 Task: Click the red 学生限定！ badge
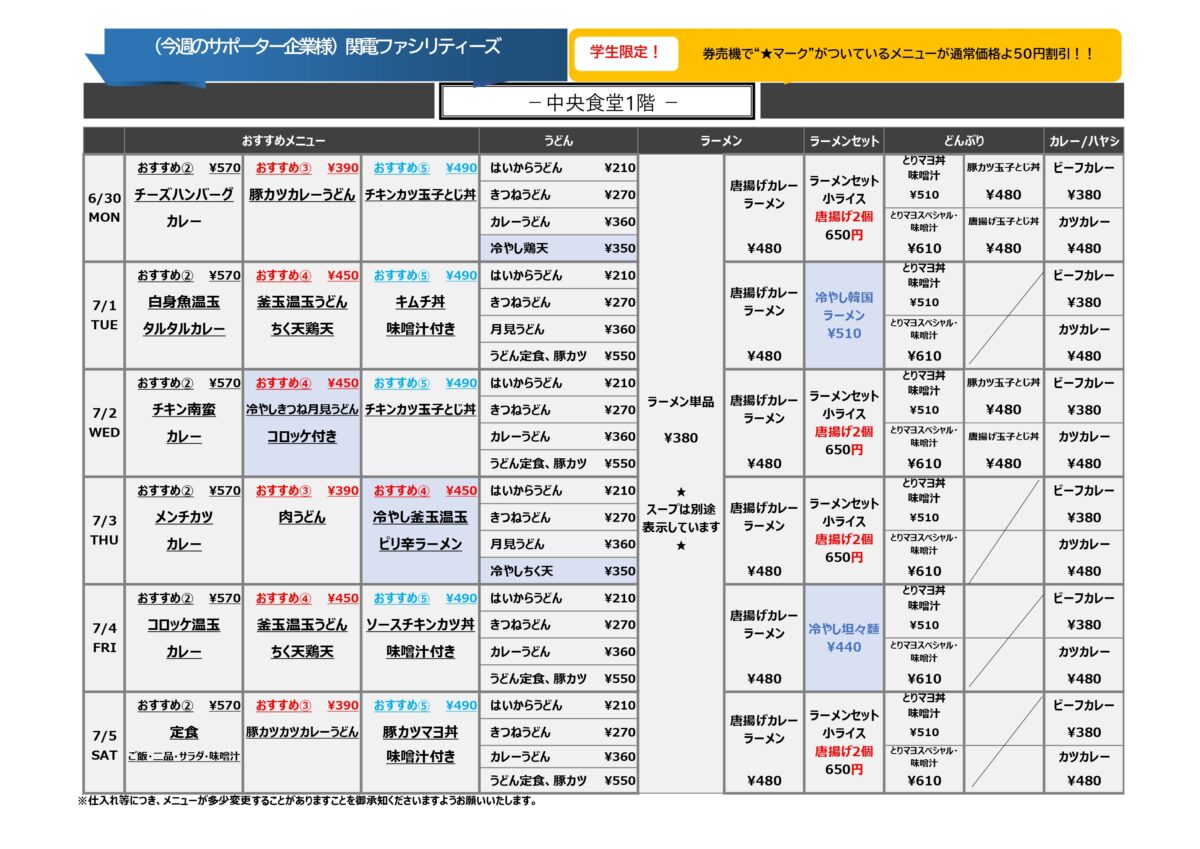626,53
